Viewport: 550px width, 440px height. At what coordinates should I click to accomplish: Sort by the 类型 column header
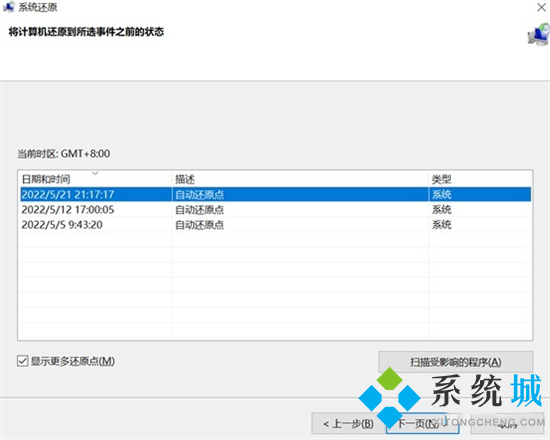tap(480, 179)
